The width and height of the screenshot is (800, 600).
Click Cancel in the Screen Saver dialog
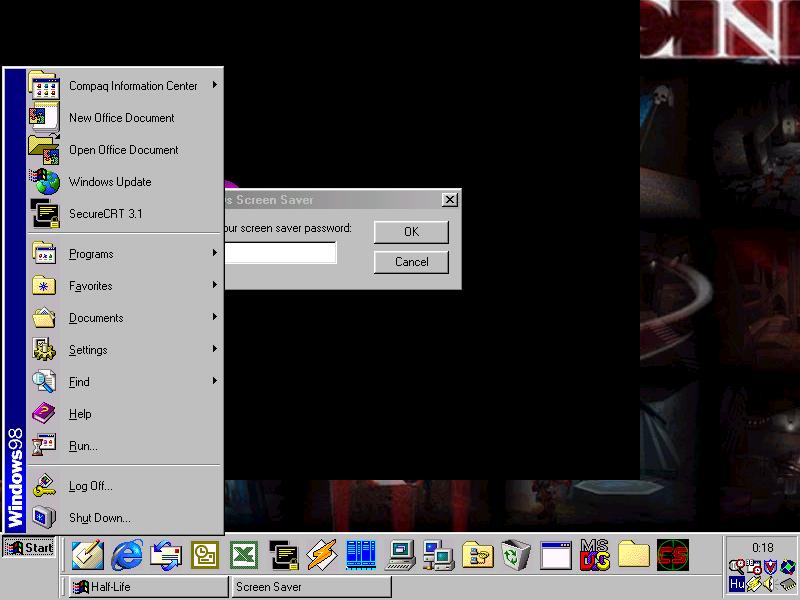pyautogui.click(x=411, y=262)
